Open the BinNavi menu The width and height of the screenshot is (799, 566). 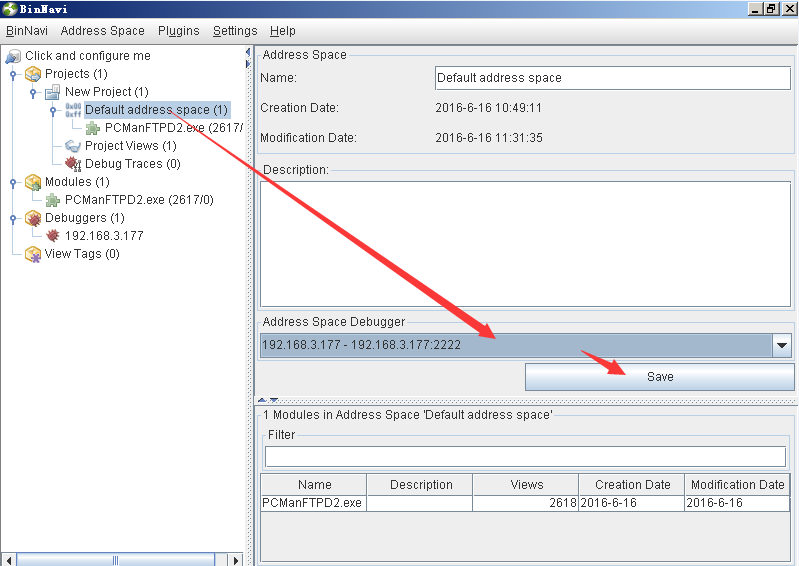click(26, 31)
